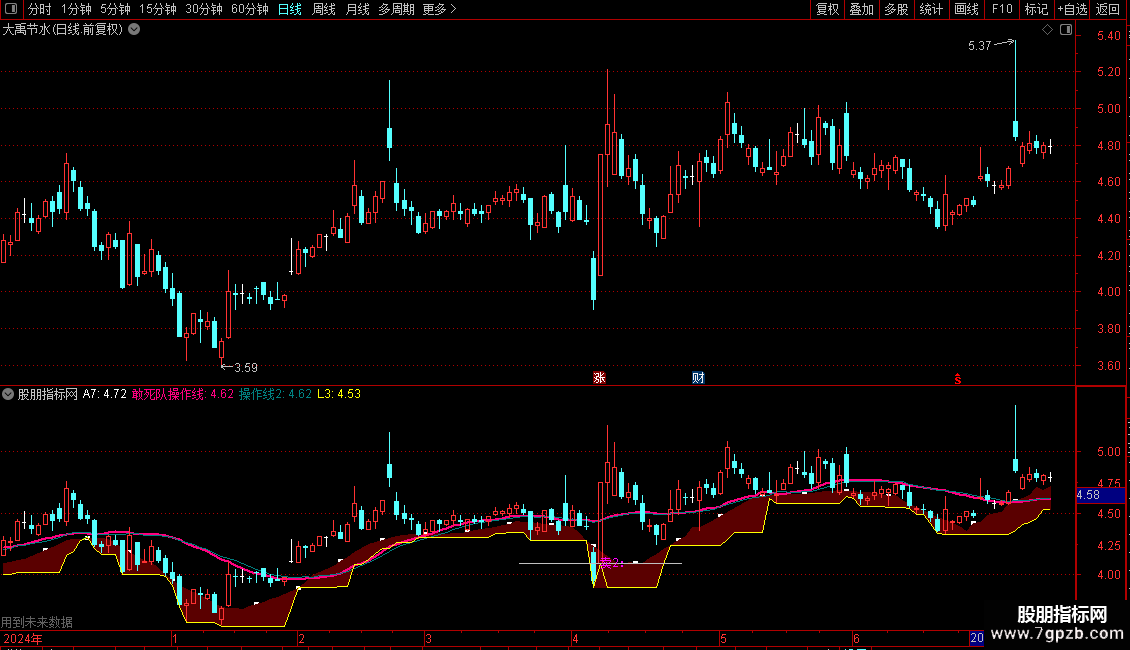Screen dimensions: 1130x650
Task: Toggle the sidebar panel icon at top-left
Action: click(x=11, y=9)
